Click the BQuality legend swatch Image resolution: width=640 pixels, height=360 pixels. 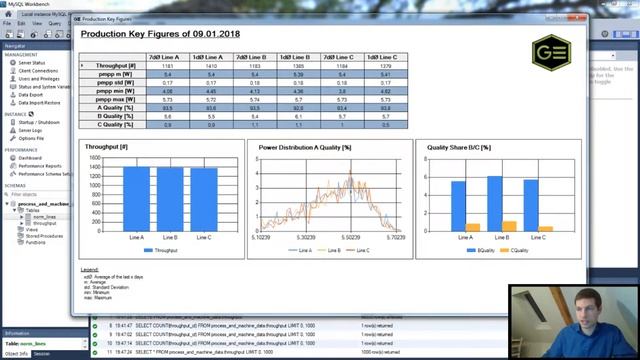tap(471, 250)
